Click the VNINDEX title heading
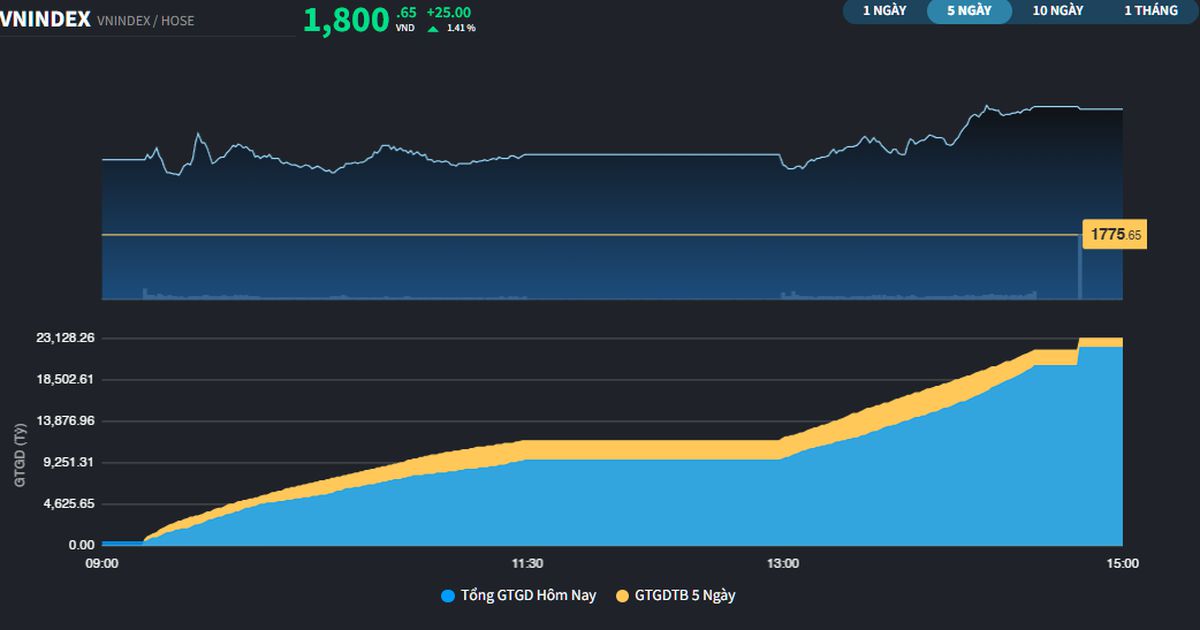The height and width of the screenshot is (630, 1200). pos(42,18)
